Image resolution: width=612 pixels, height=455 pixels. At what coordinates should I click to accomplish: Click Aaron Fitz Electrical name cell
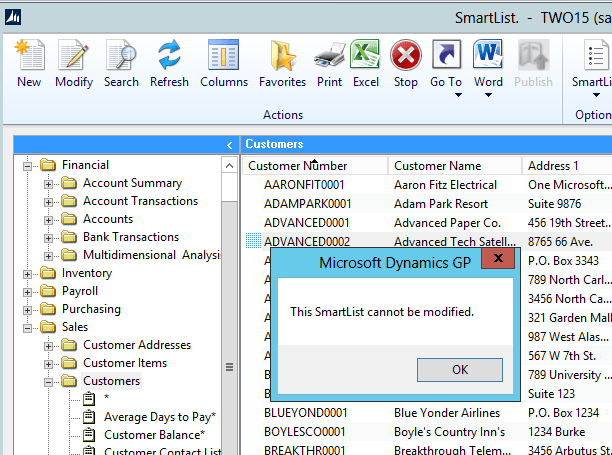click(445, 185)
